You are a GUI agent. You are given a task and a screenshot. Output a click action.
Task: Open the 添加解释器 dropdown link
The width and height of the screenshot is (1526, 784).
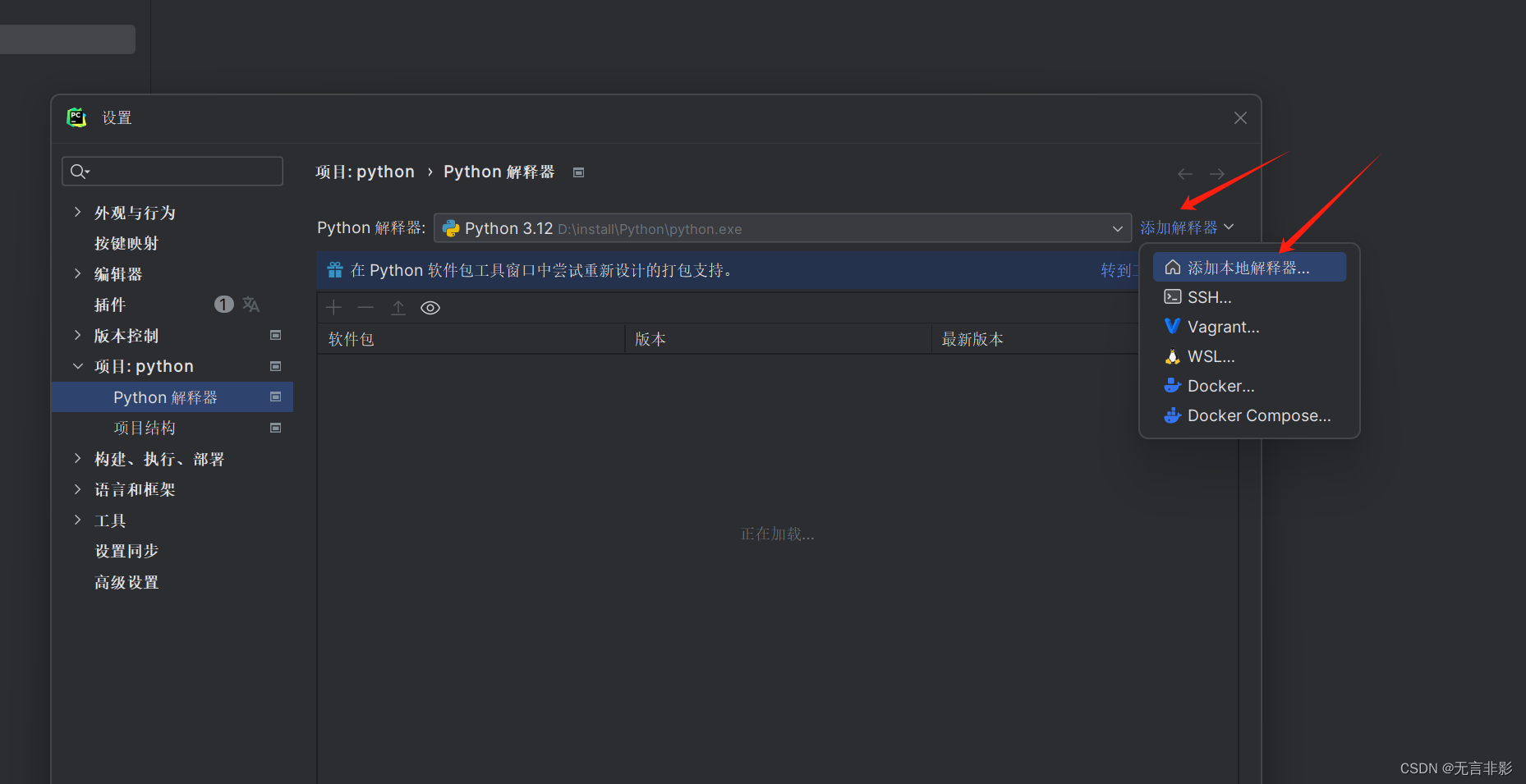[1187, 227]
